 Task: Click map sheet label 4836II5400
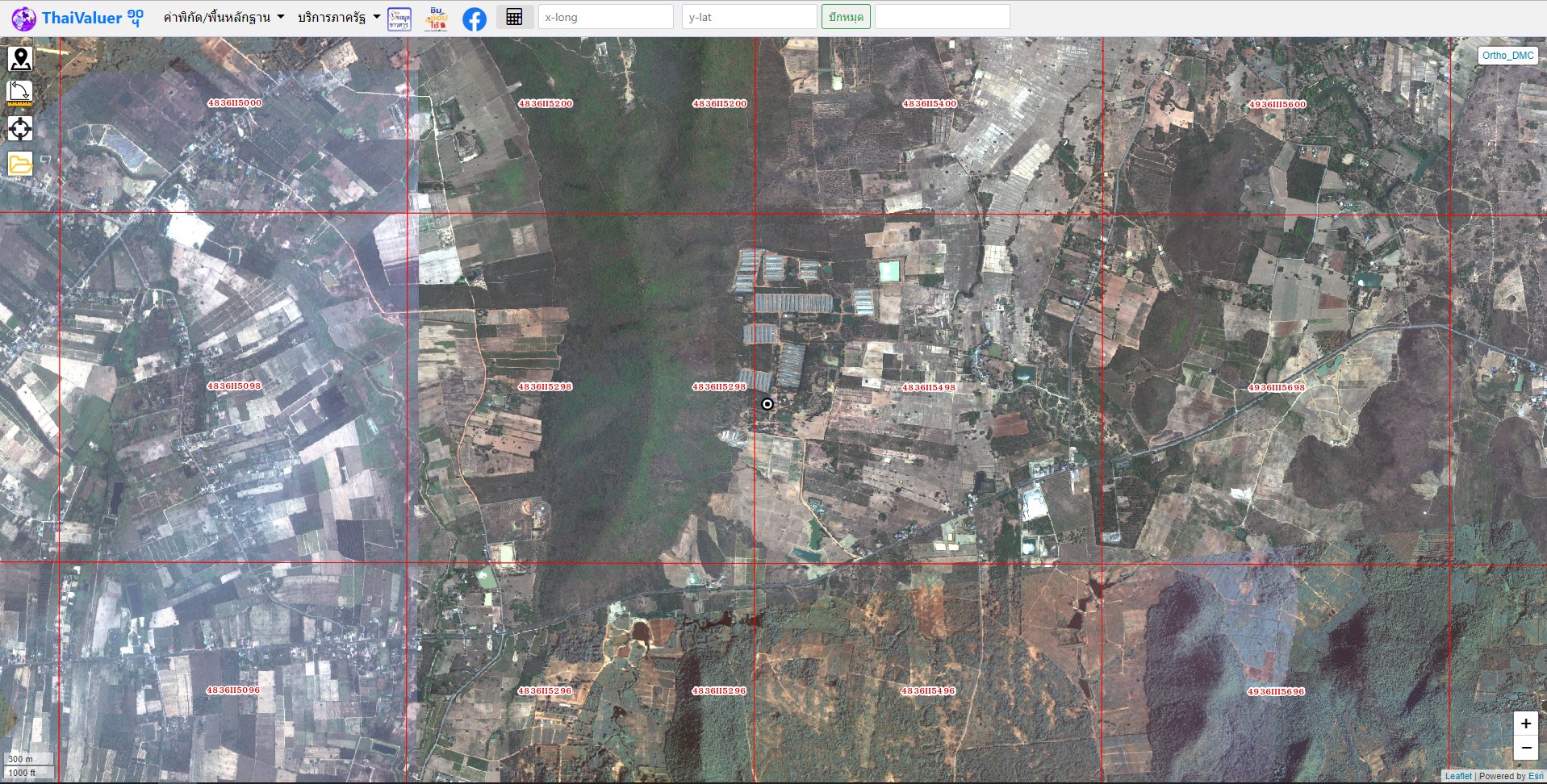tap(930, 104)
